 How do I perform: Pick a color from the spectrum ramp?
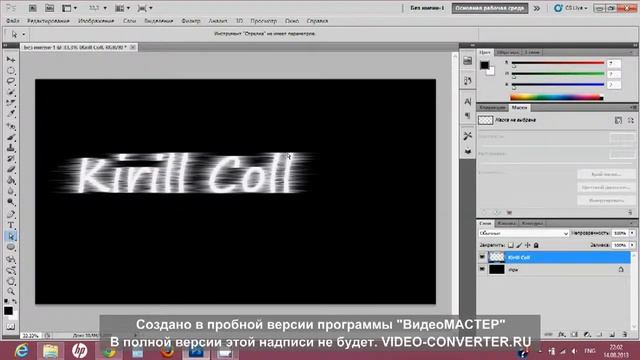(x=557, y=97)
